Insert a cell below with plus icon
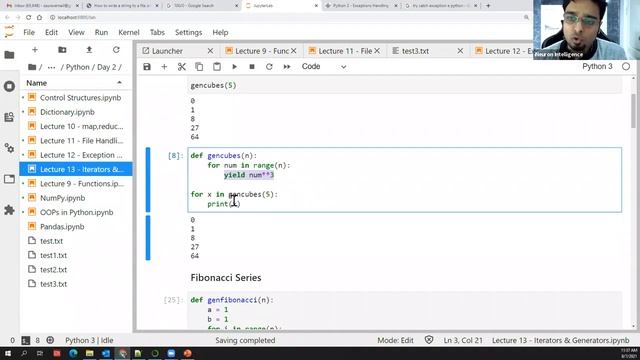 (x=164, y=67)
